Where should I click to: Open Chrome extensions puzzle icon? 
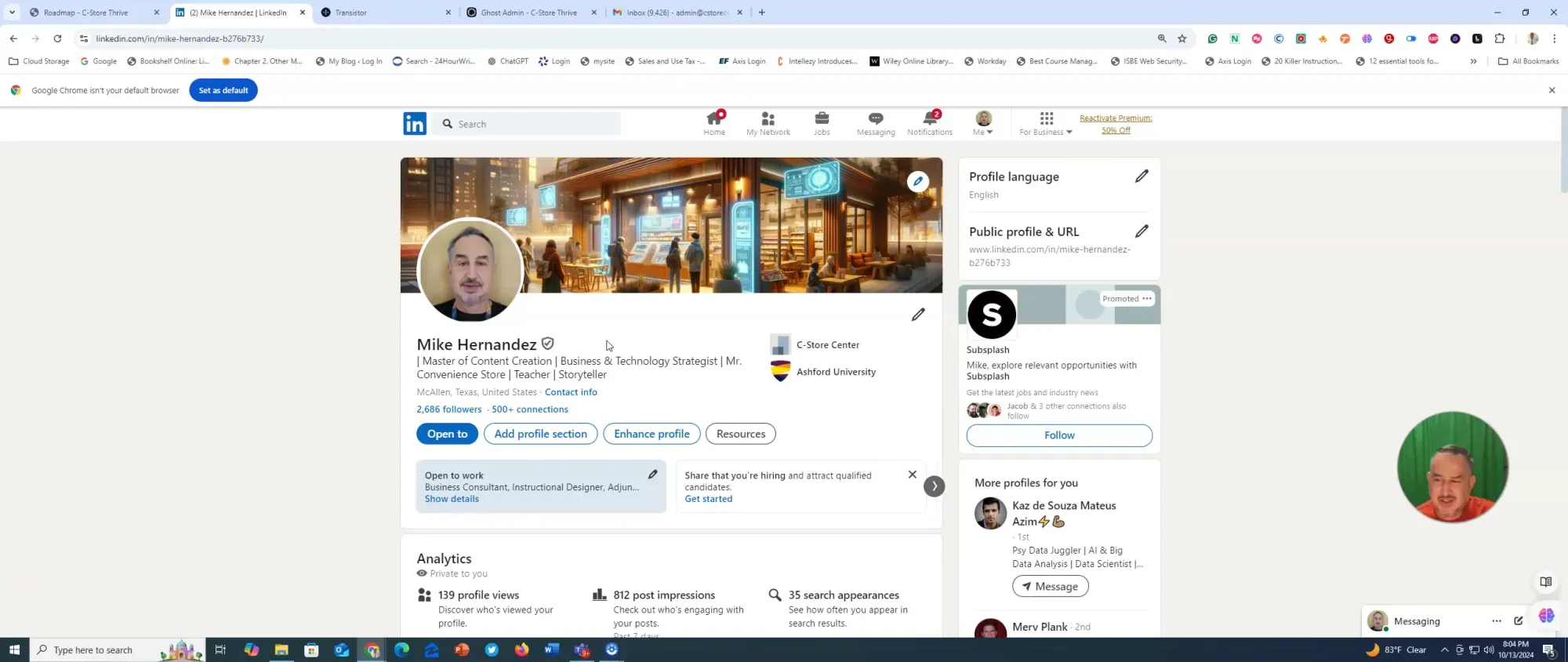pyautogui.click(x=1499, y=38)
